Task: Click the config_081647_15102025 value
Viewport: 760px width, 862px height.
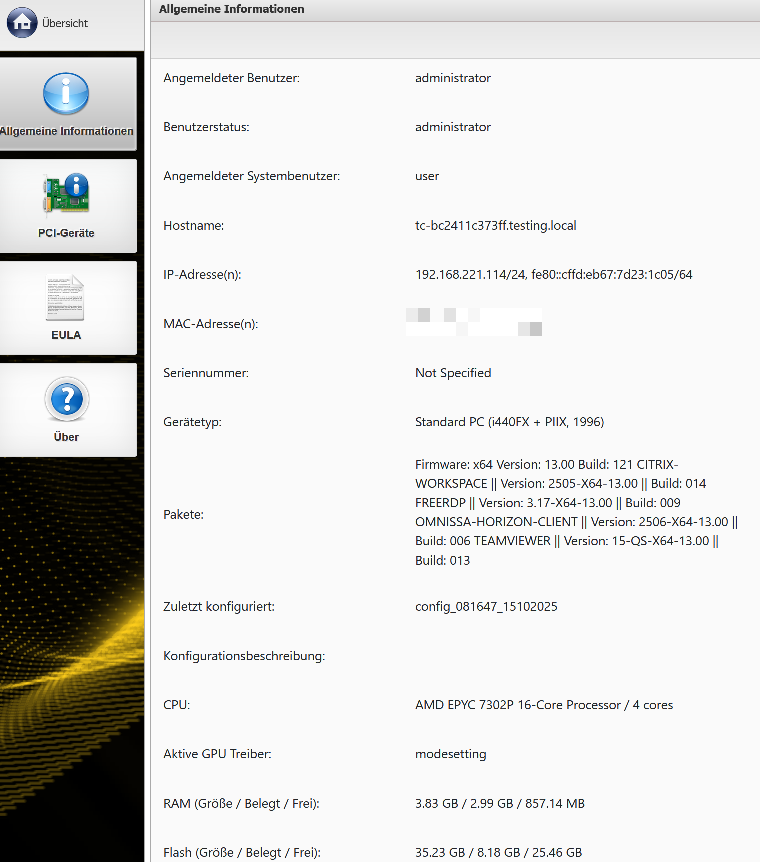Action: [x=485, y=607]
